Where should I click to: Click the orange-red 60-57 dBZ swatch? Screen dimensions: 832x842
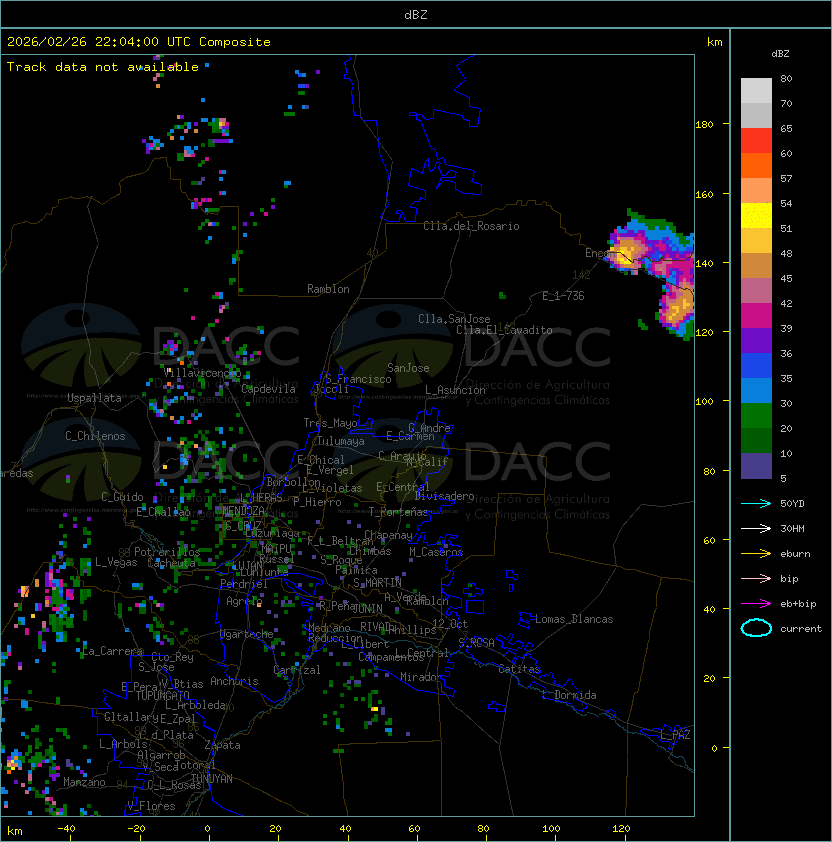pyautogui.click(x=756, y=165)
